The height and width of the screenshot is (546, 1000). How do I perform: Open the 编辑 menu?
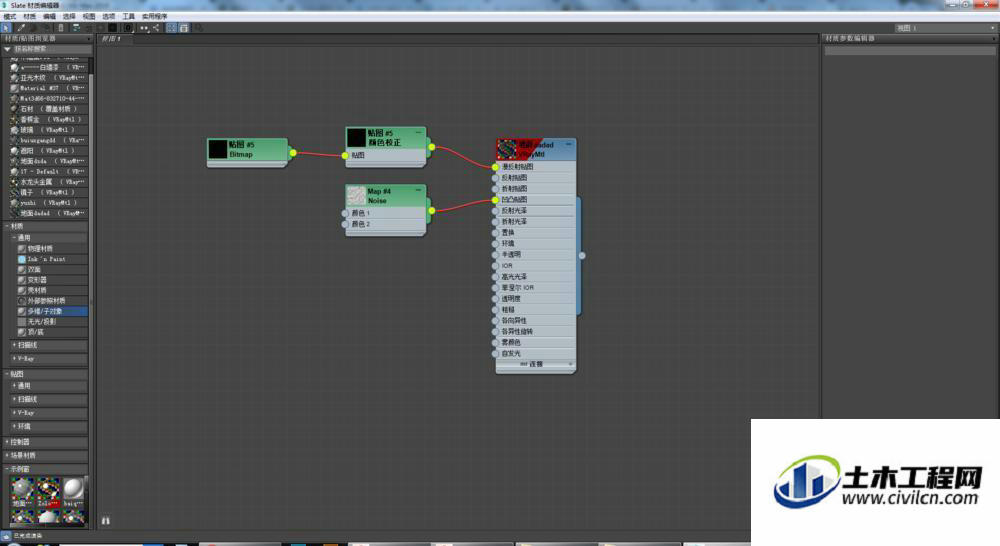click(49, 16)
